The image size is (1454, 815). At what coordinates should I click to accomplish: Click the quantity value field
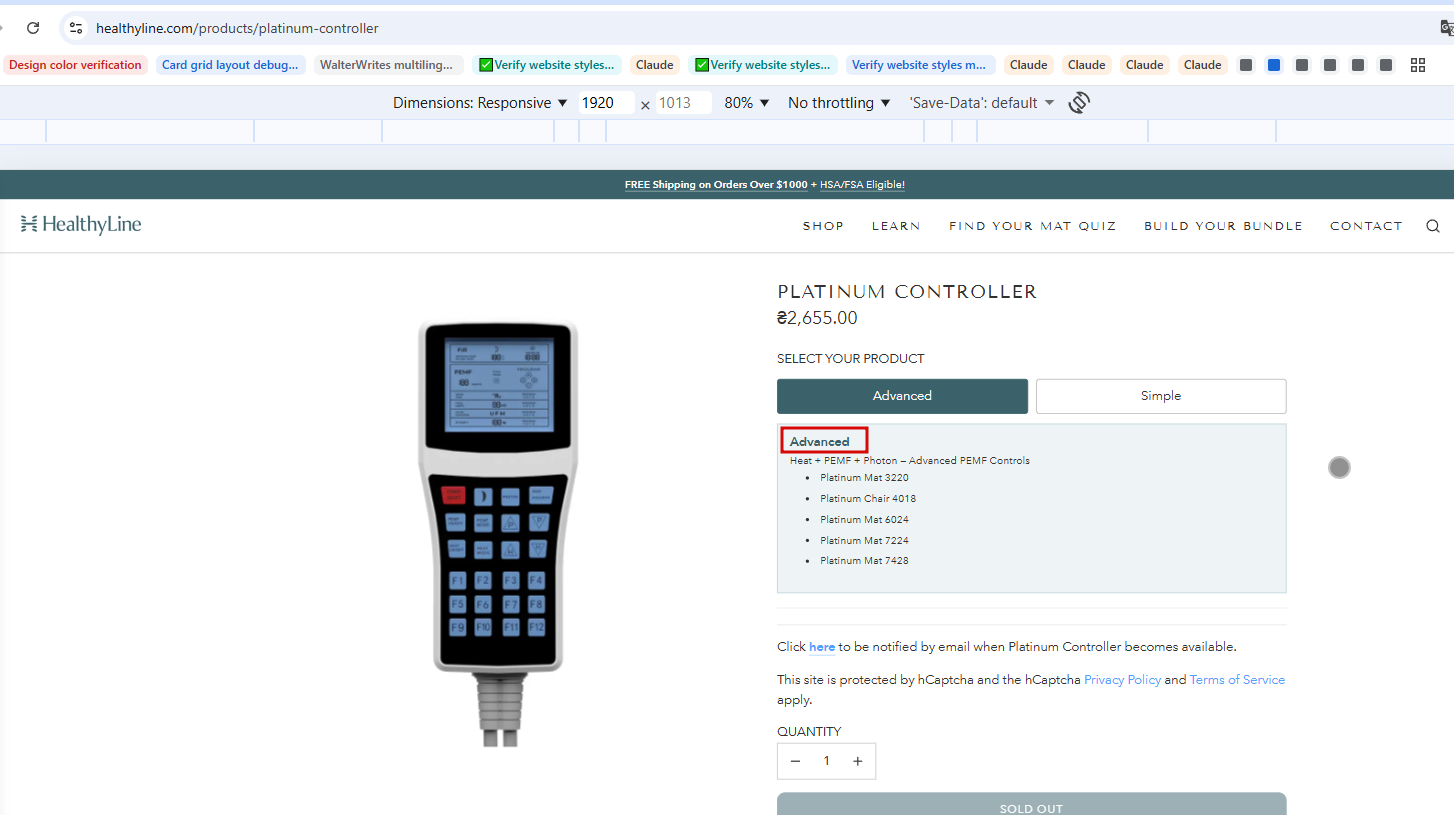click(826, 761)
